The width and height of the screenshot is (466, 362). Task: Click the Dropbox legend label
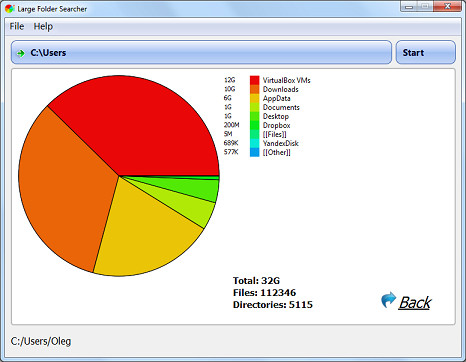point(276,126)
